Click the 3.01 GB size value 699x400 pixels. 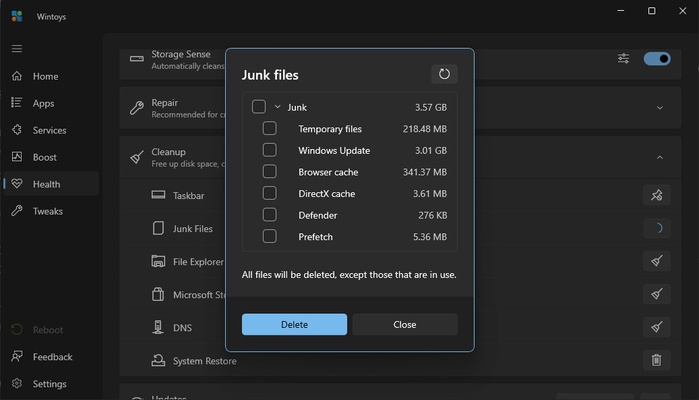[x=431, y=150]
